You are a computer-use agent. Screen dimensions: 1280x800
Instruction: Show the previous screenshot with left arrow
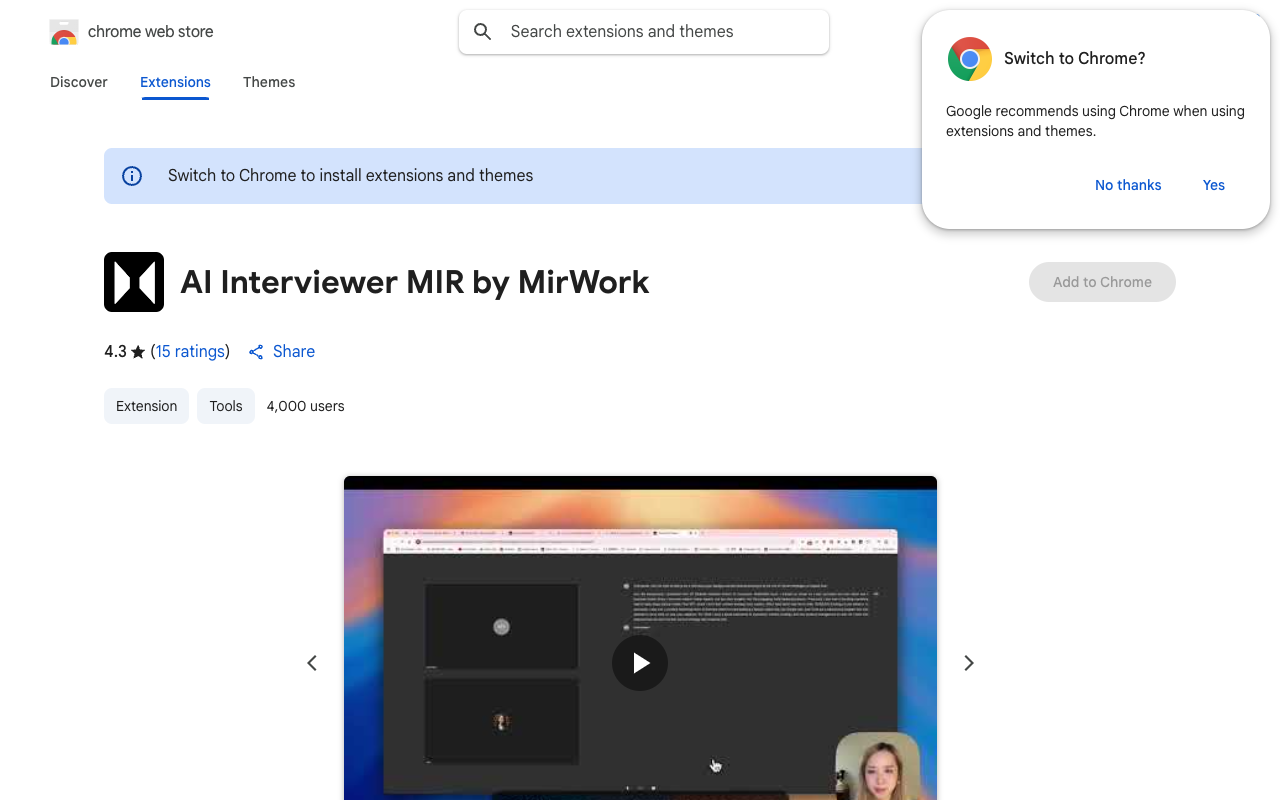point(312,663)
